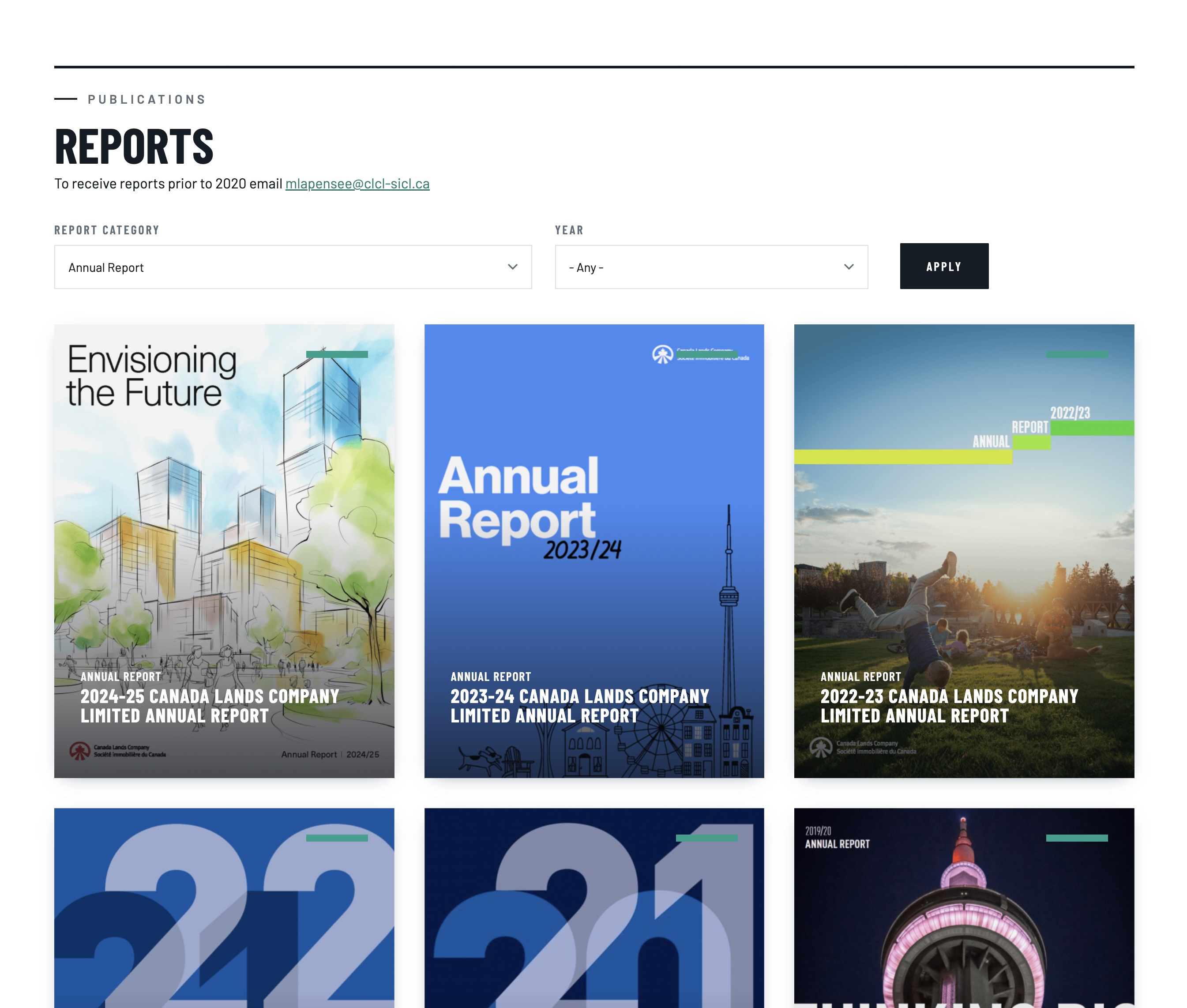
Task: Click title '2024-25 Canada Lands Company Limited Annual Report'
Action: tap(210, 706)
